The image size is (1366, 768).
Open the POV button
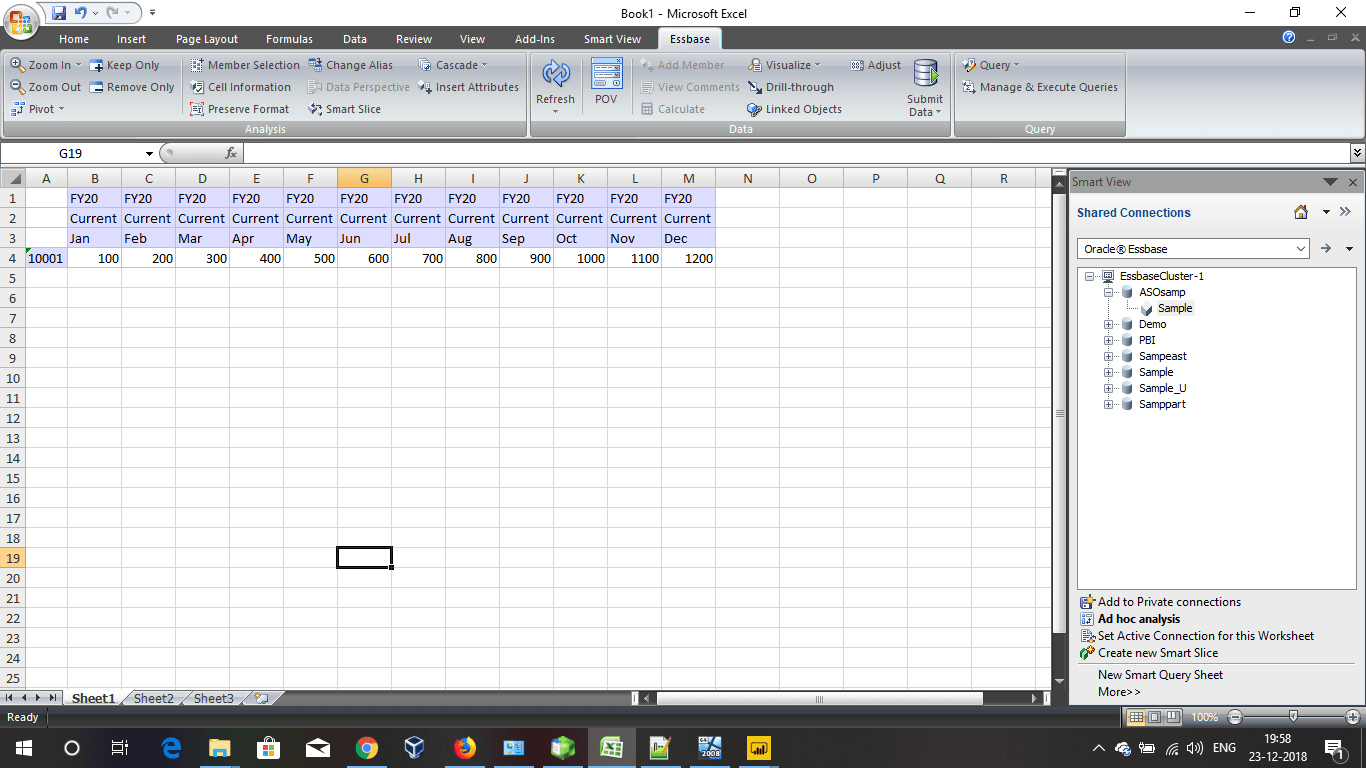coord(606,82)
